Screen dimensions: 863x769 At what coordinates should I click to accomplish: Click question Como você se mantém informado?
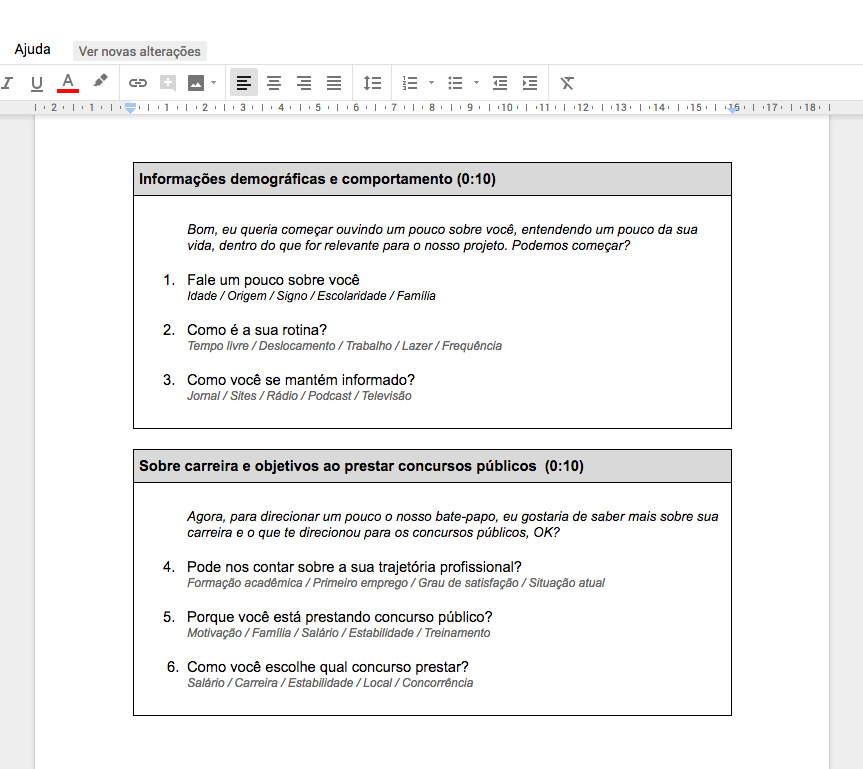pyautogui.click(x=301, y=380)
